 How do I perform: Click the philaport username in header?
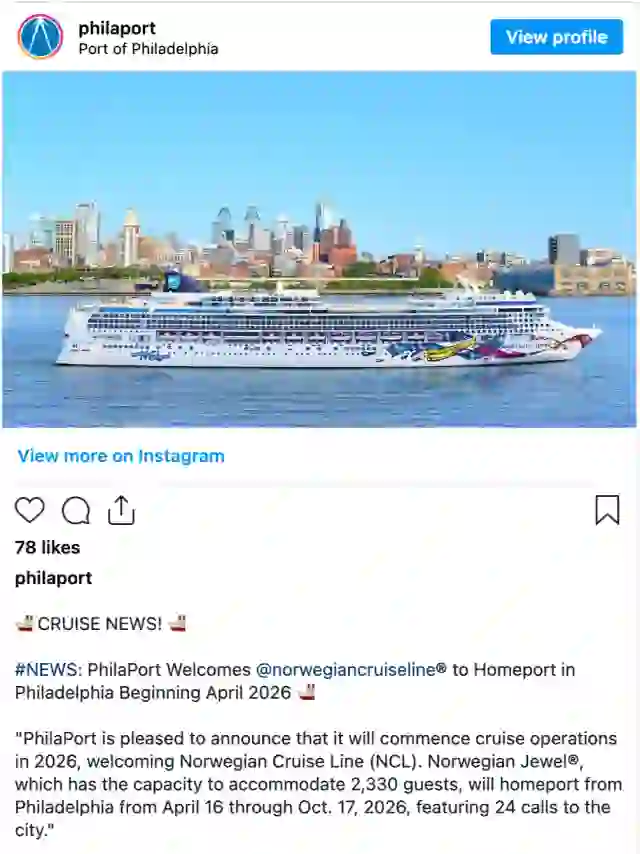click(117, 28)
